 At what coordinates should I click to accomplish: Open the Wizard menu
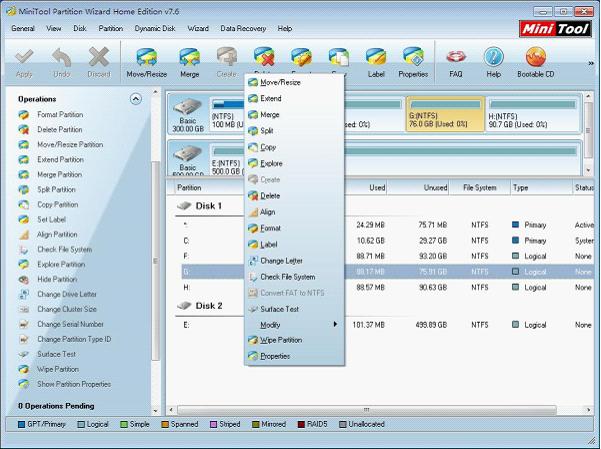pyautogui.click(x=198, y=28)
